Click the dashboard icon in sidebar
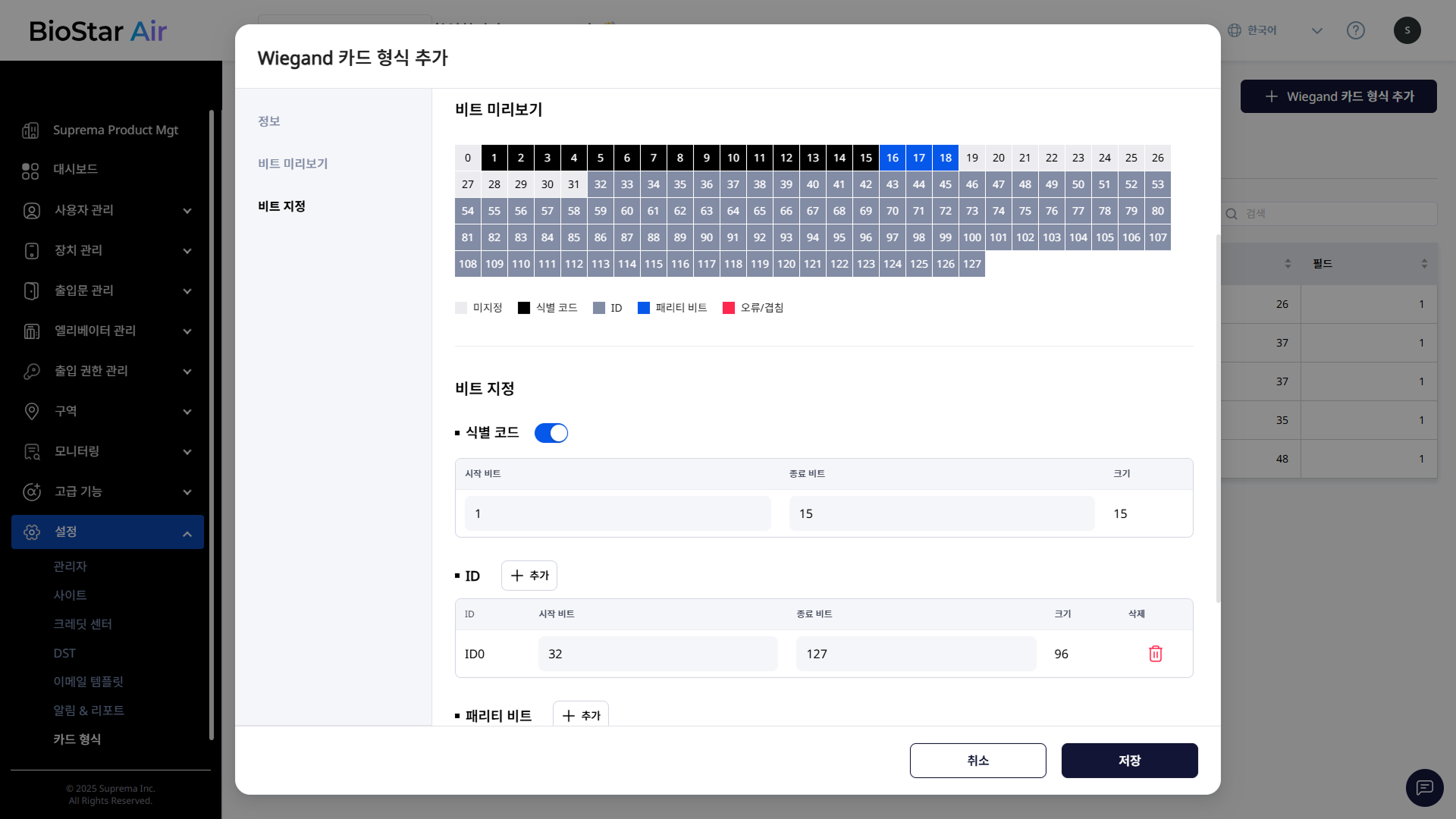1456x819 pixels. click(x=30, y=170)
